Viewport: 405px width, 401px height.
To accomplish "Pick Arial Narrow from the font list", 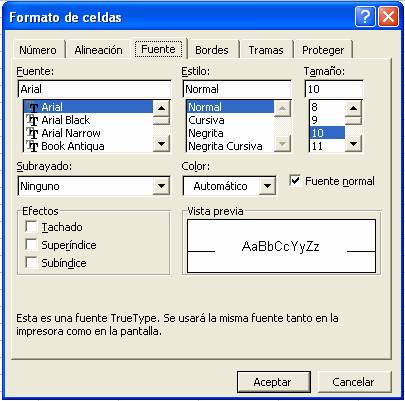I will (x=88, y=133).
